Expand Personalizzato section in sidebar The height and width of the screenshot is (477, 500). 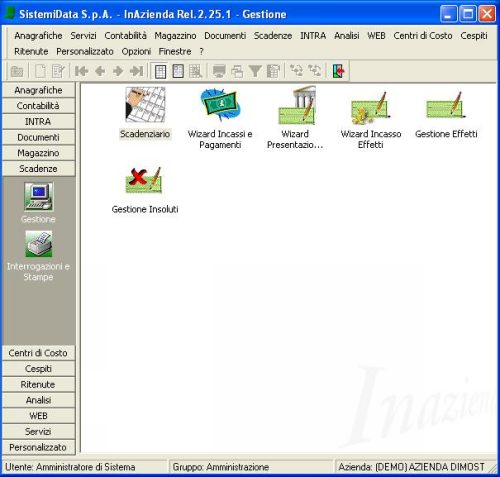(x=38, y=447)
